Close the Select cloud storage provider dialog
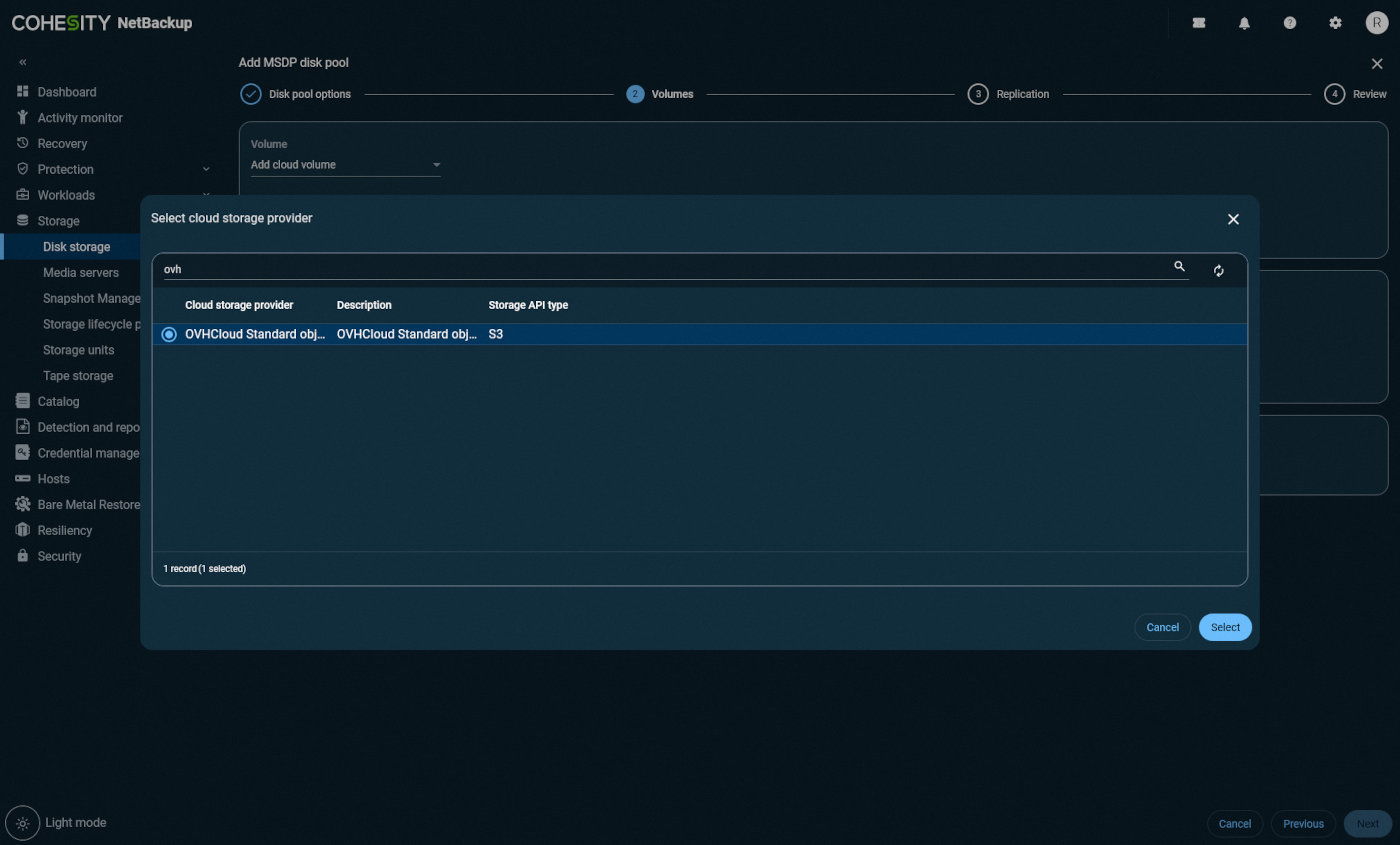The image size is (1400, 845). pyautogui.click(x=1233, y=219)
